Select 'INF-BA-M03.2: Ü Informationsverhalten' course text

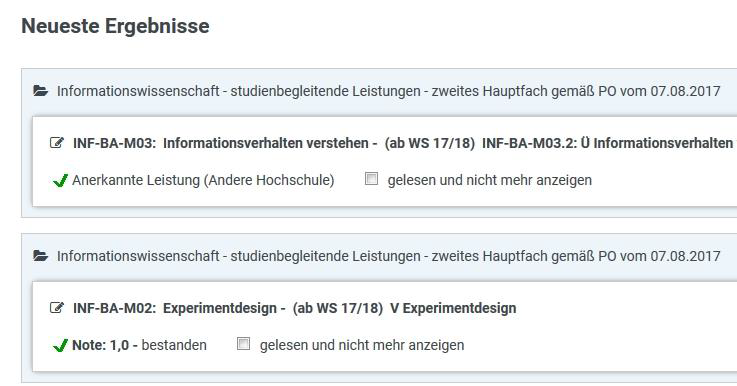[608, 143]
